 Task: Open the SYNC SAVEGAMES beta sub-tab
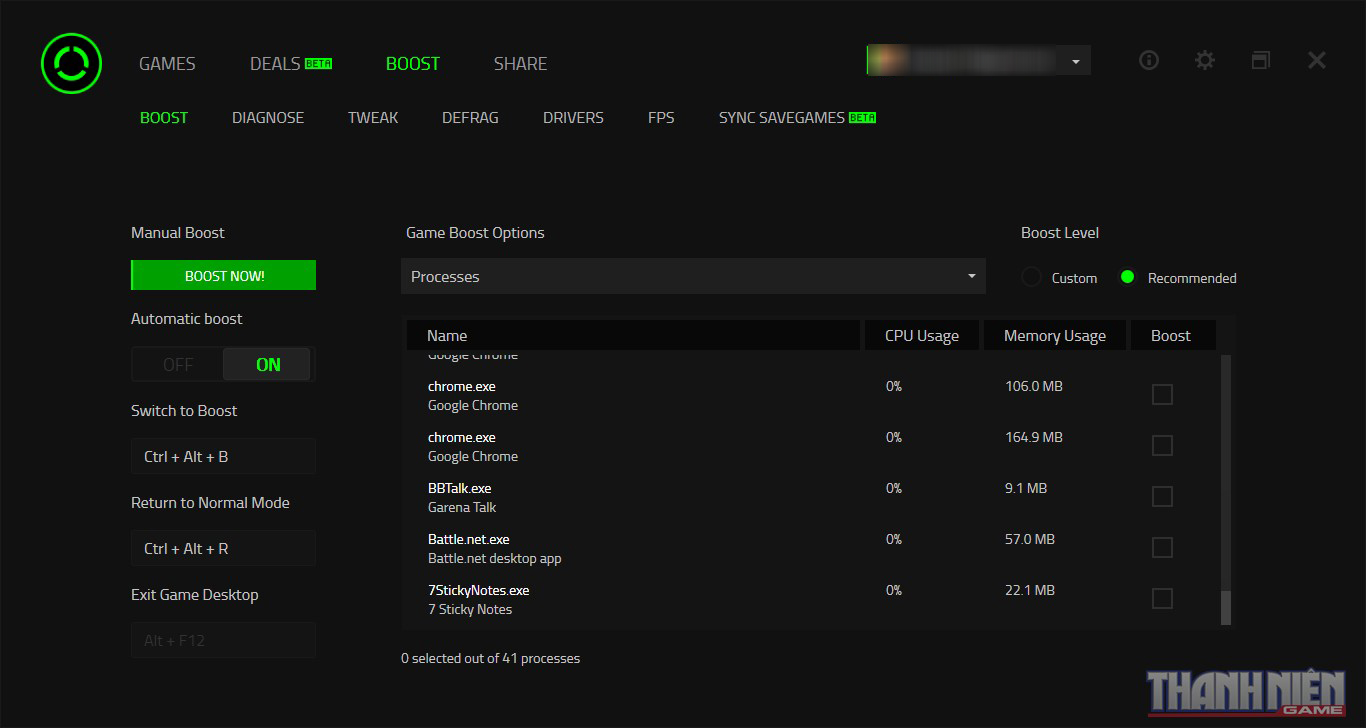tap(797, 117)
